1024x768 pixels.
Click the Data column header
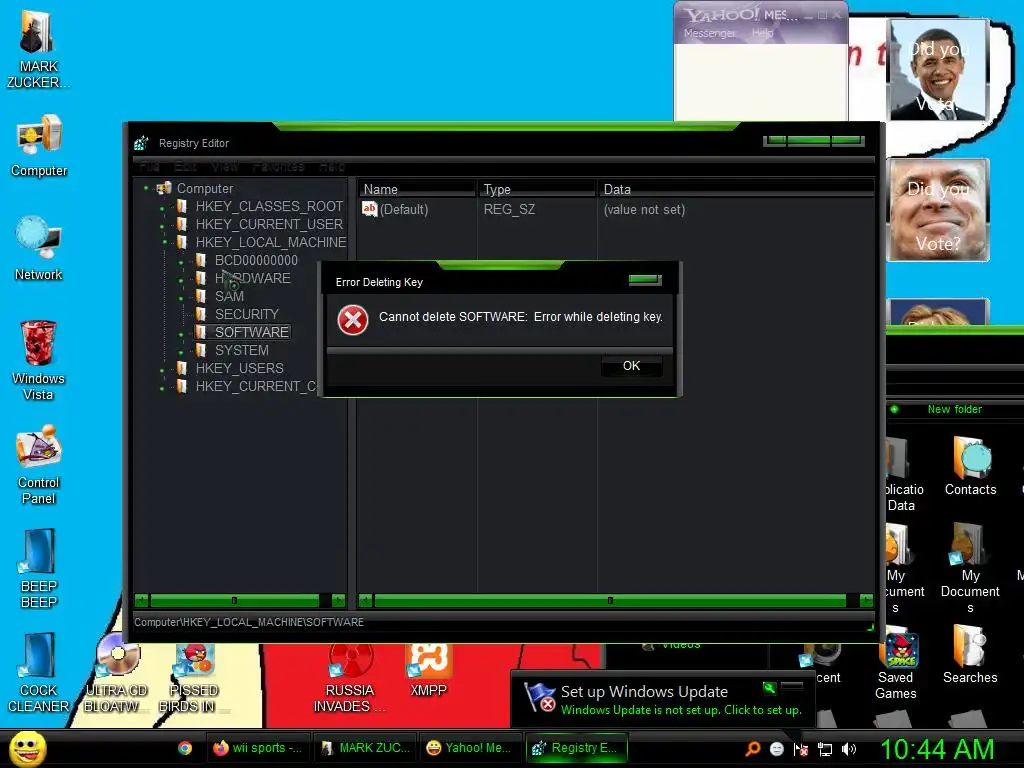(735, 189)
